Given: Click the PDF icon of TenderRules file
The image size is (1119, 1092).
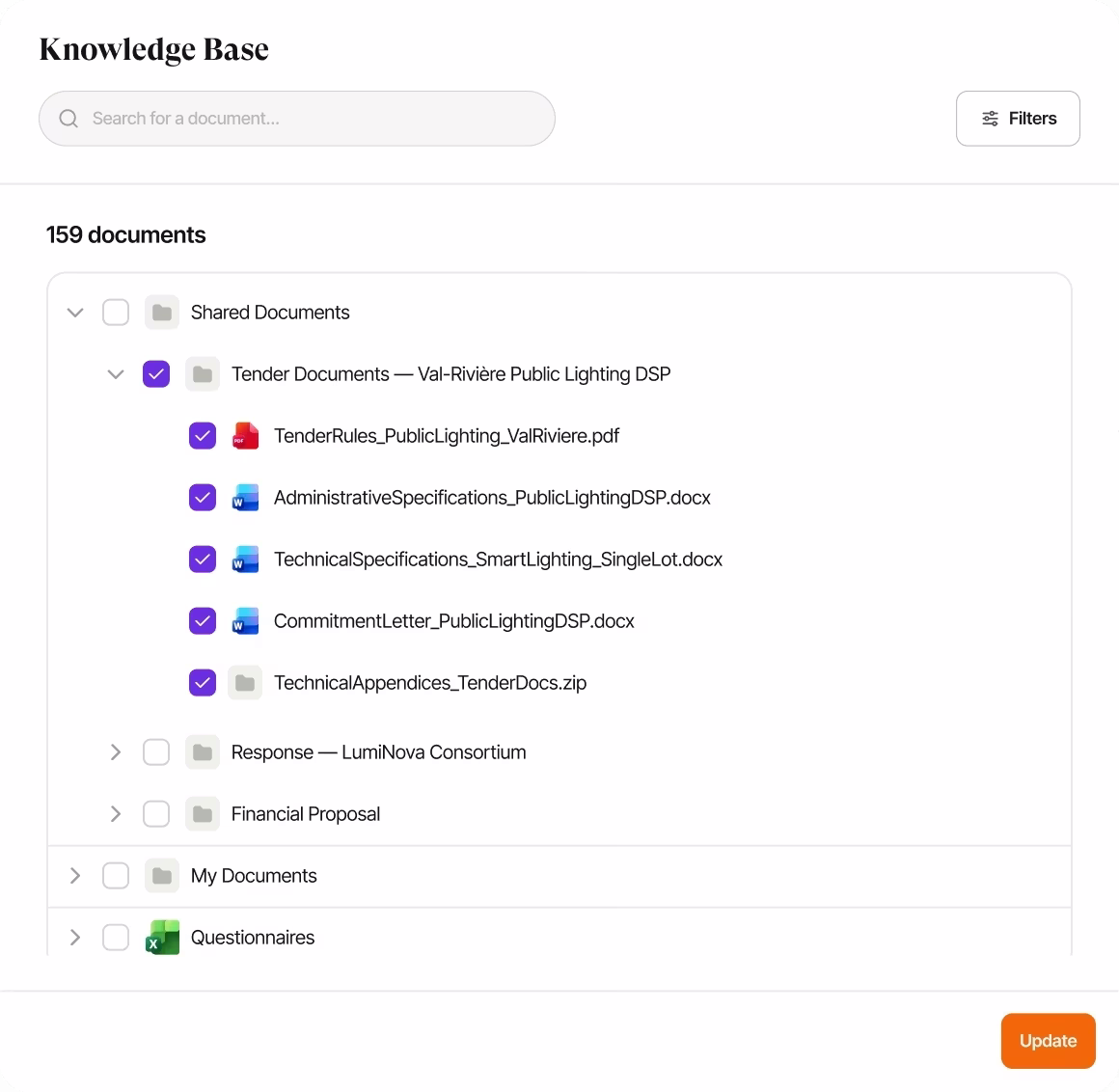Looking at the screenshot, I should [245, 436].
